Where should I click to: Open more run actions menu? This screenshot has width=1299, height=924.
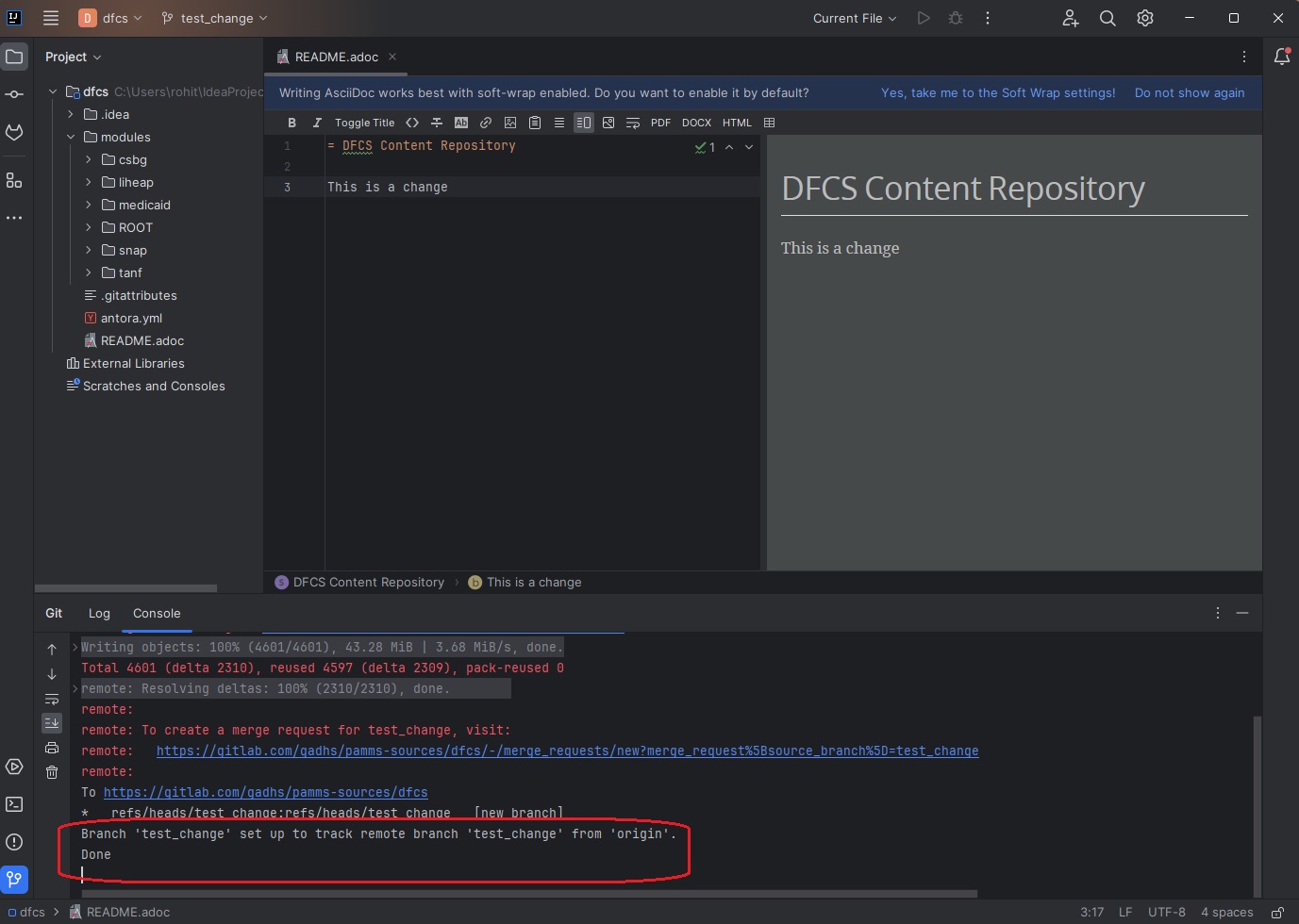[988, 18]
